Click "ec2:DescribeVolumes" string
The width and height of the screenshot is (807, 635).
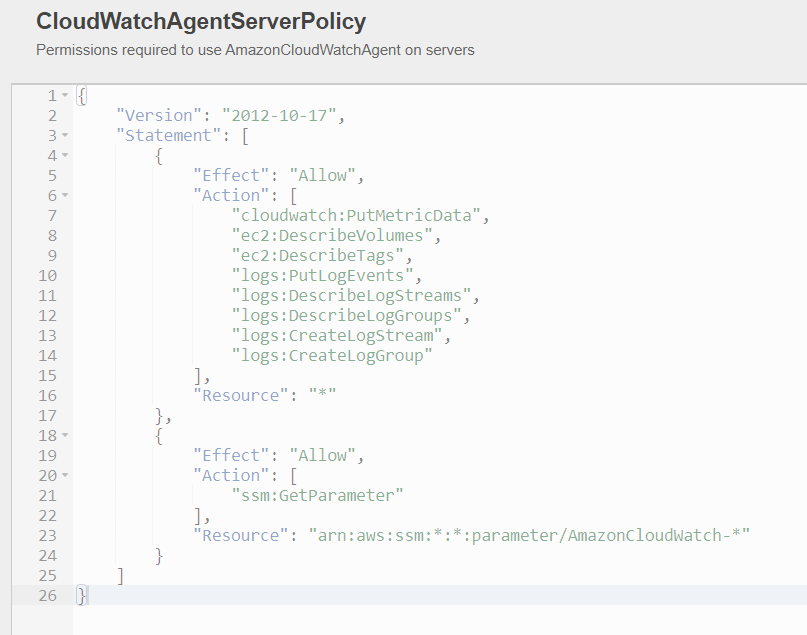[332, 235]
